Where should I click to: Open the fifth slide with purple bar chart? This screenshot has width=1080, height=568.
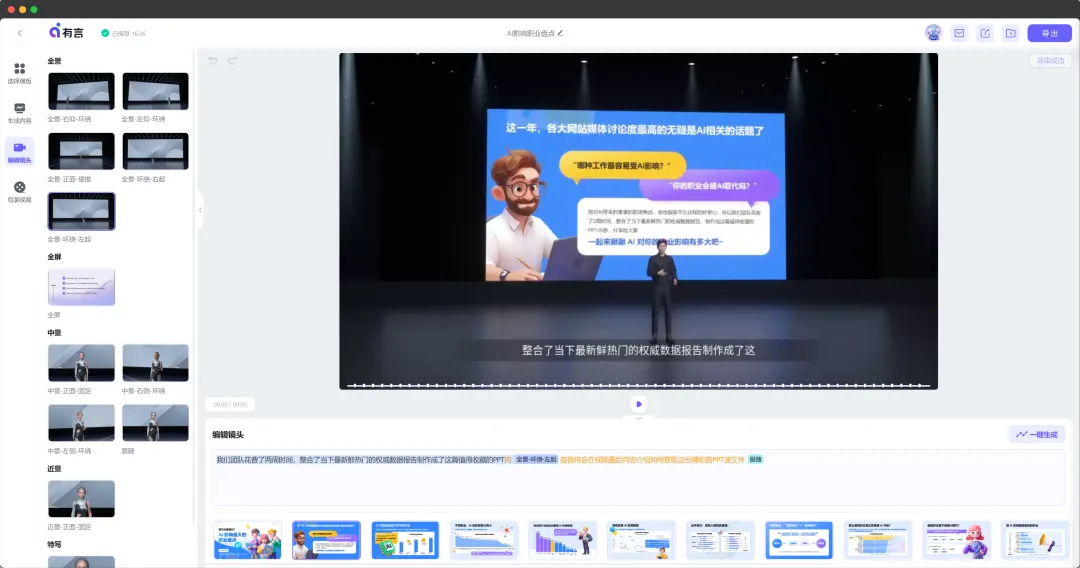coord(562,540)
